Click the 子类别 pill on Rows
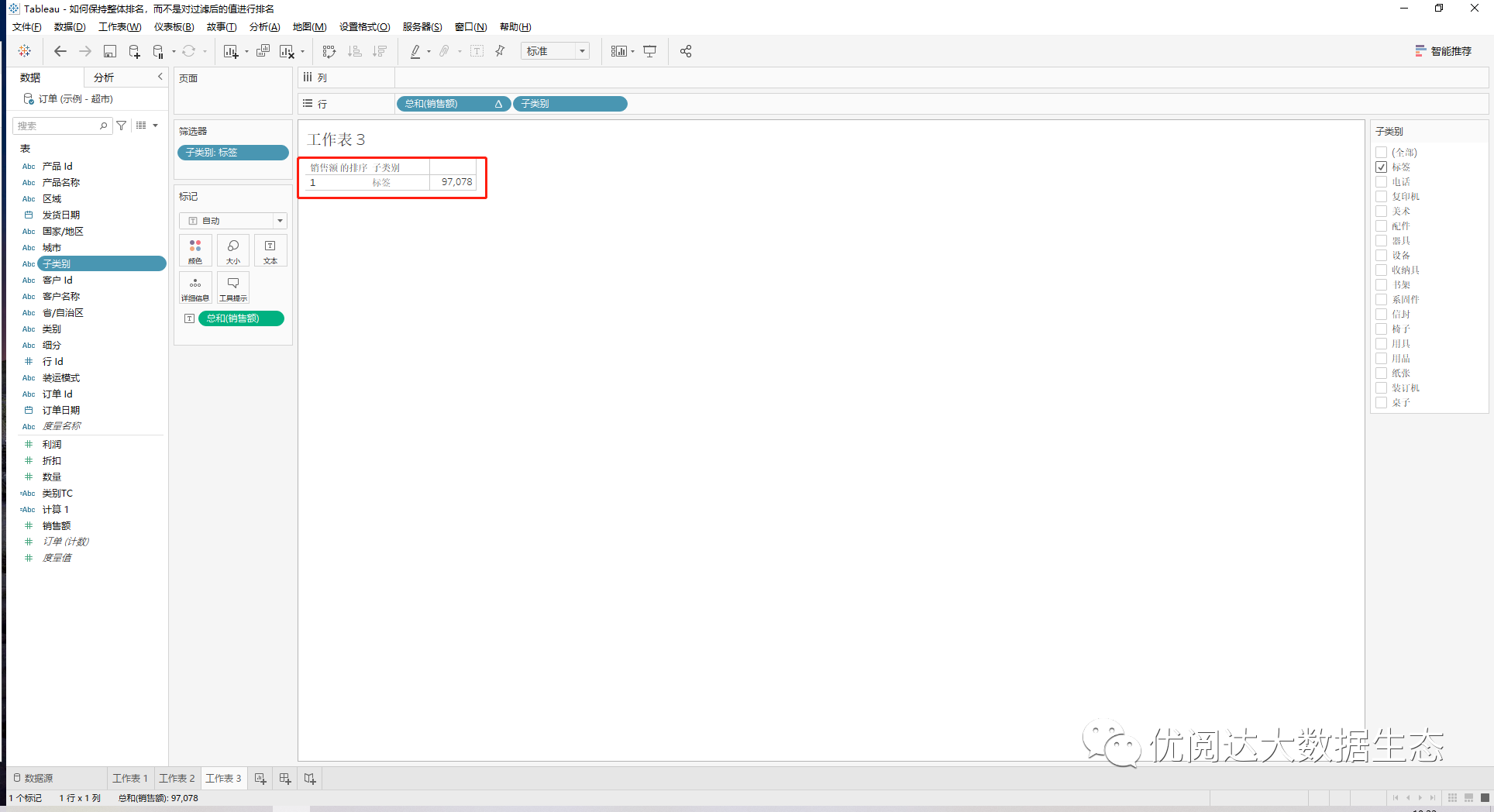 570,104
